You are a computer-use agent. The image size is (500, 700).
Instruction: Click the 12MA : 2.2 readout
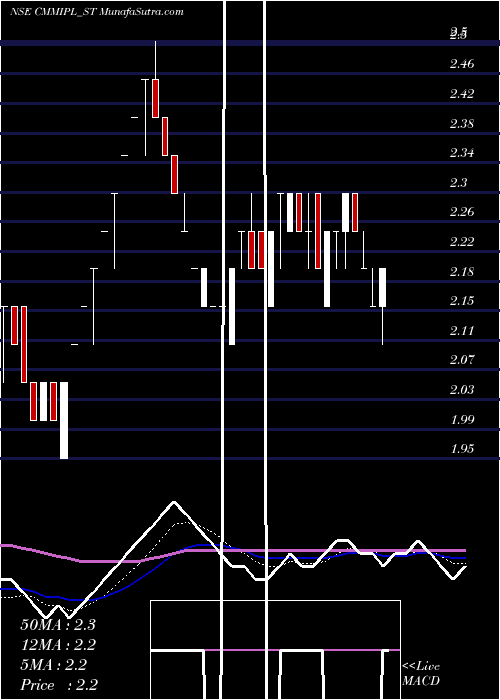(58, 645)
